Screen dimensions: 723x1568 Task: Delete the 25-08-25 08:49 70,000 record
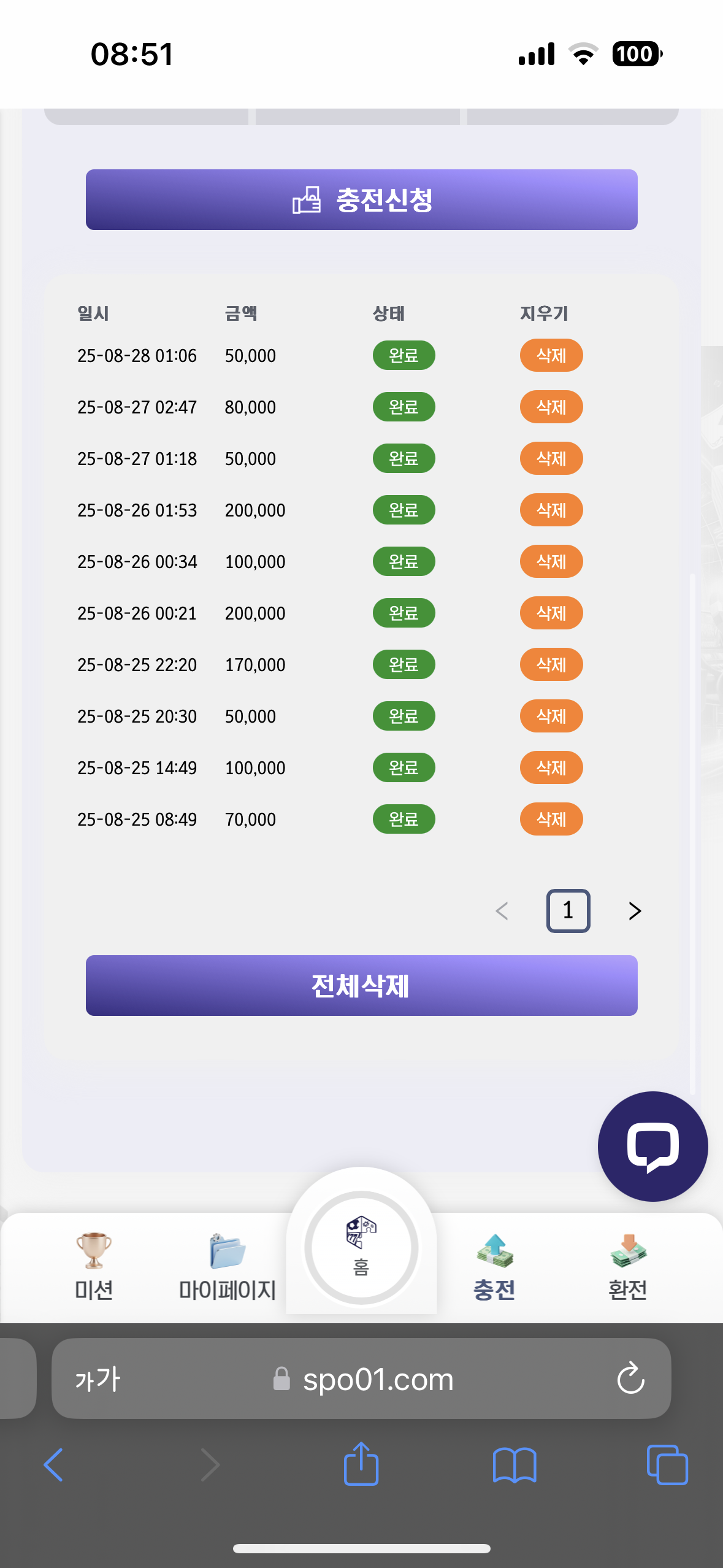pos(551,819)
